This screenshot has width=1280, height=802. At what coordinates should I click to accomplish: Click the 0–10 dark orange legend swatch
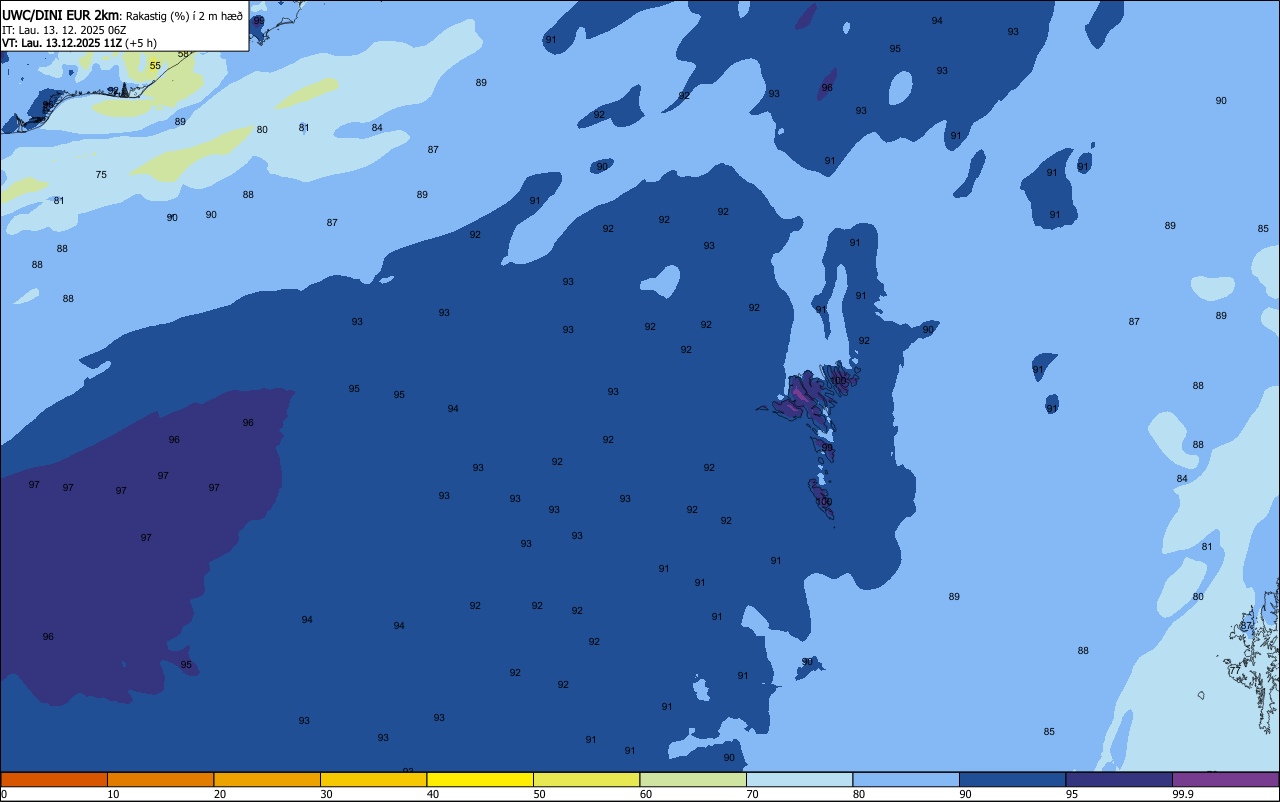54,779
